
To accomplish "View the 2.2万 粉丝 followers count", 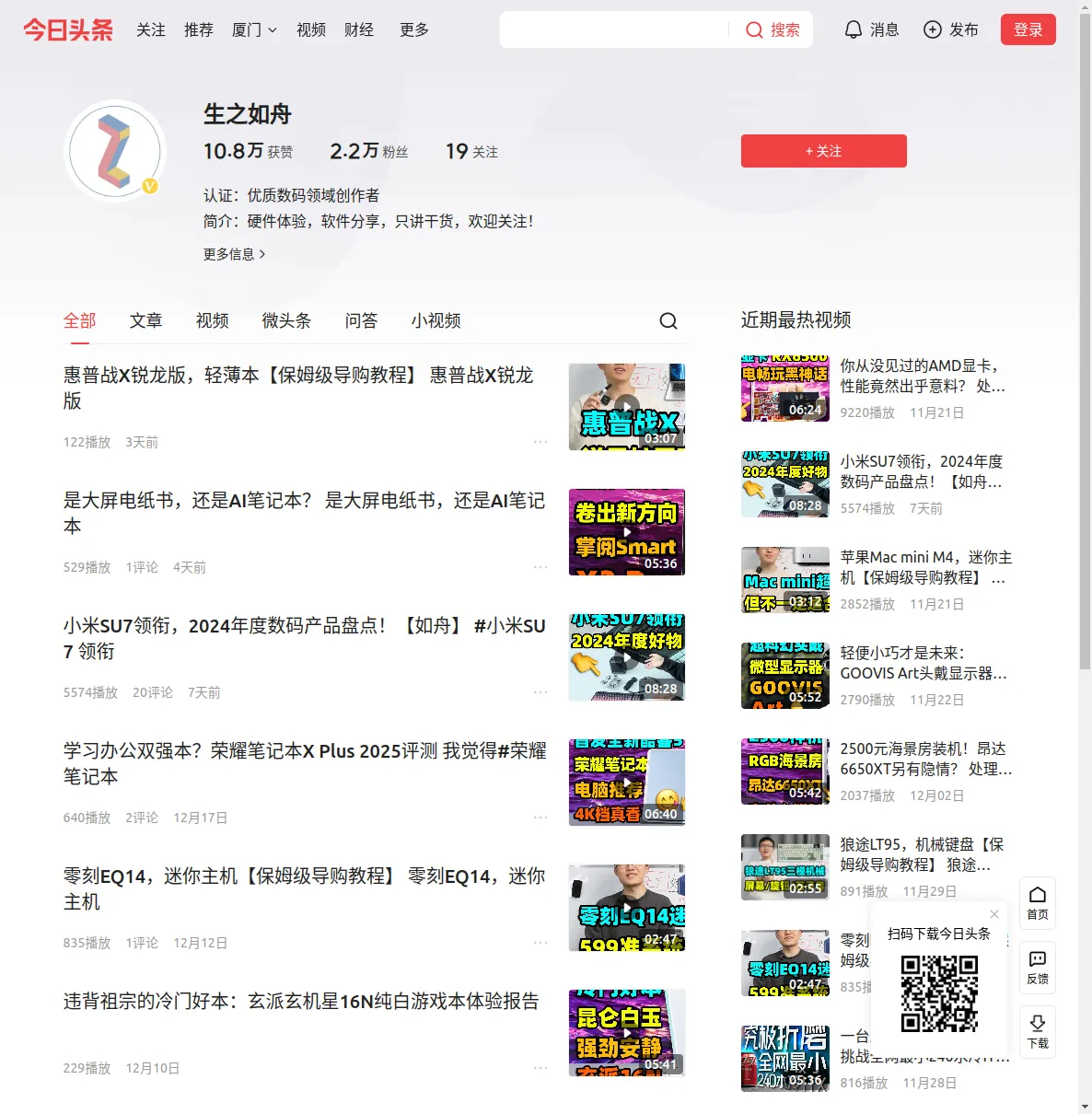I will pos(369,151).
